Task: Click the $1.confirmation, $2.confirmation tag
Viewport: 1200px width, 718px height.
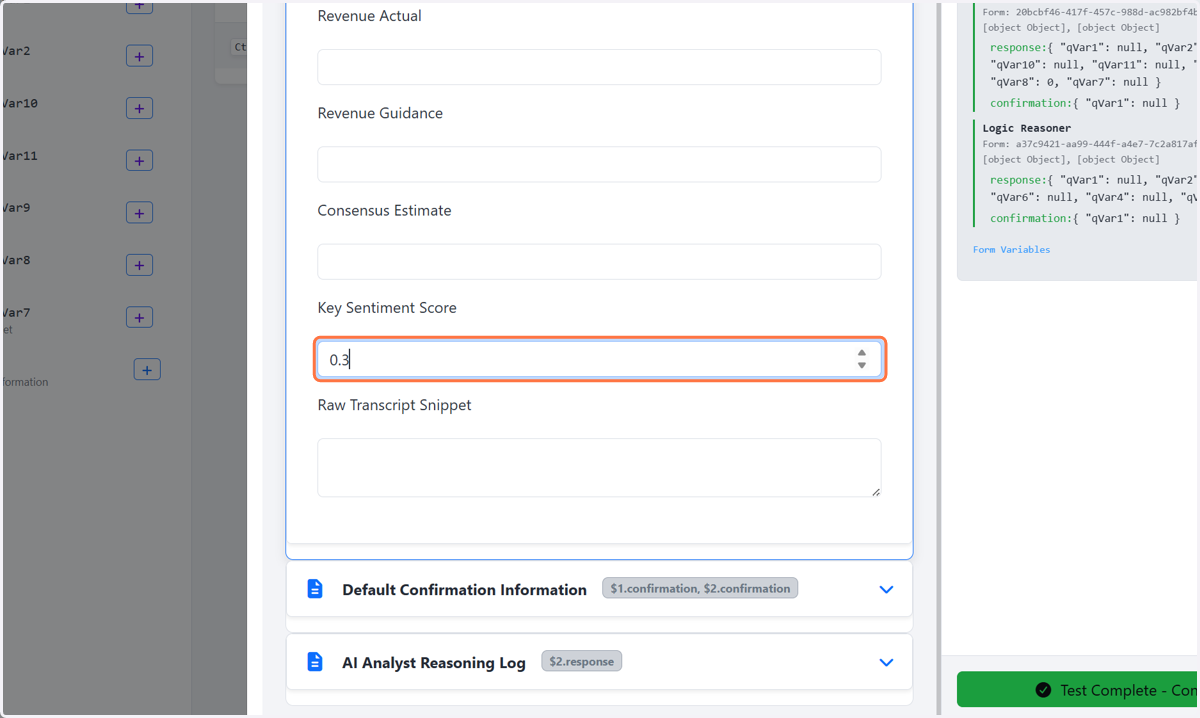Action: 700,588
